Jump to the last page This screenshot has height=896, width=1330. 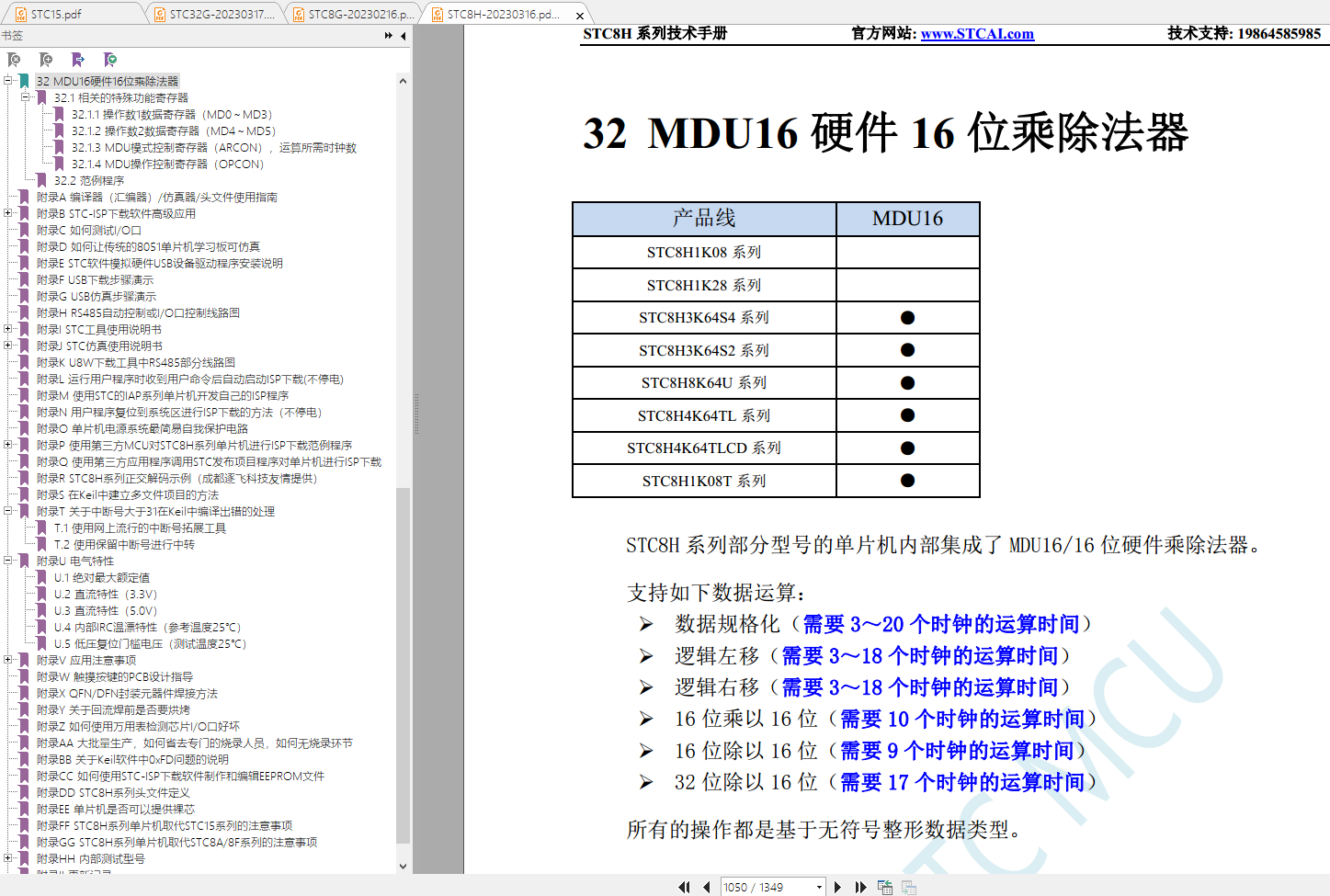tap(860, 887)
